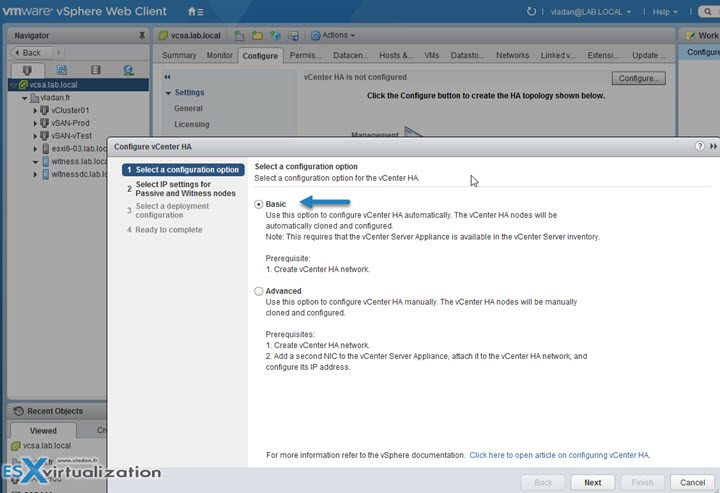Click the Work In Progress panel icon

(690, 35)
